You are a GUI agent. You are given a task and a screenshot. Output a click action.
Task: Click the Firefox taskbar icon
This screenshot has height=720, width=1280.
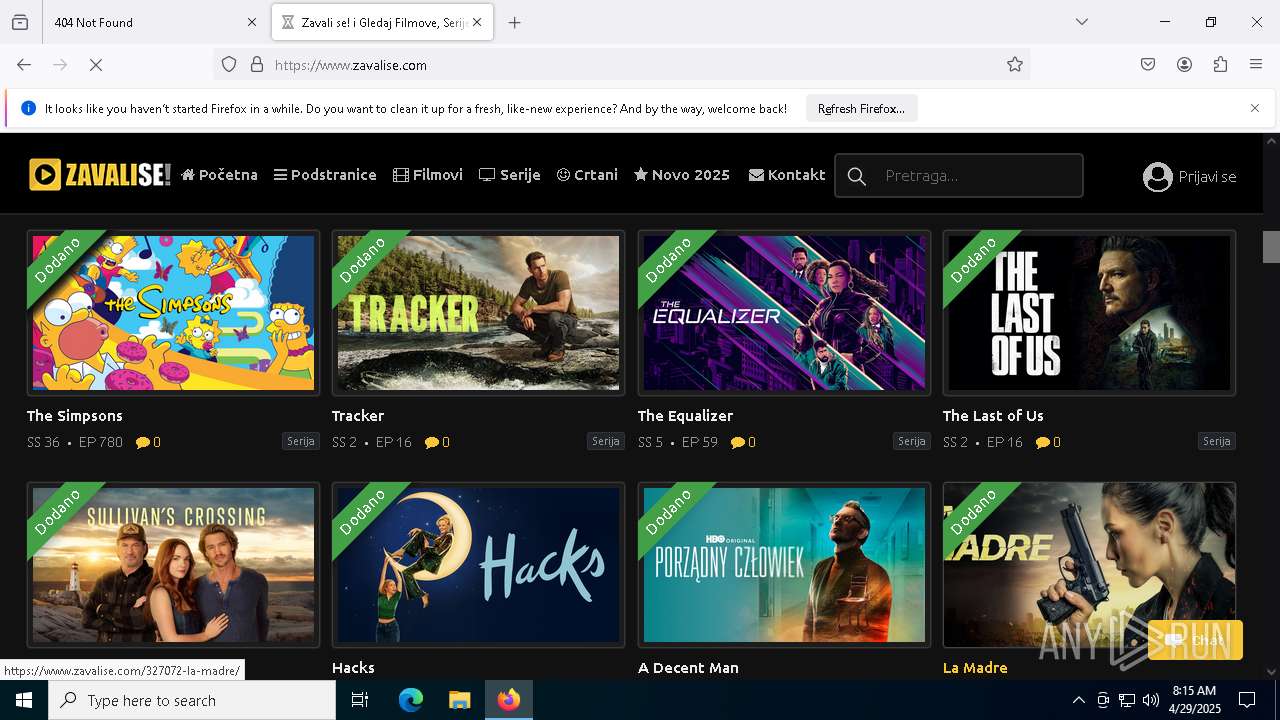509,700
